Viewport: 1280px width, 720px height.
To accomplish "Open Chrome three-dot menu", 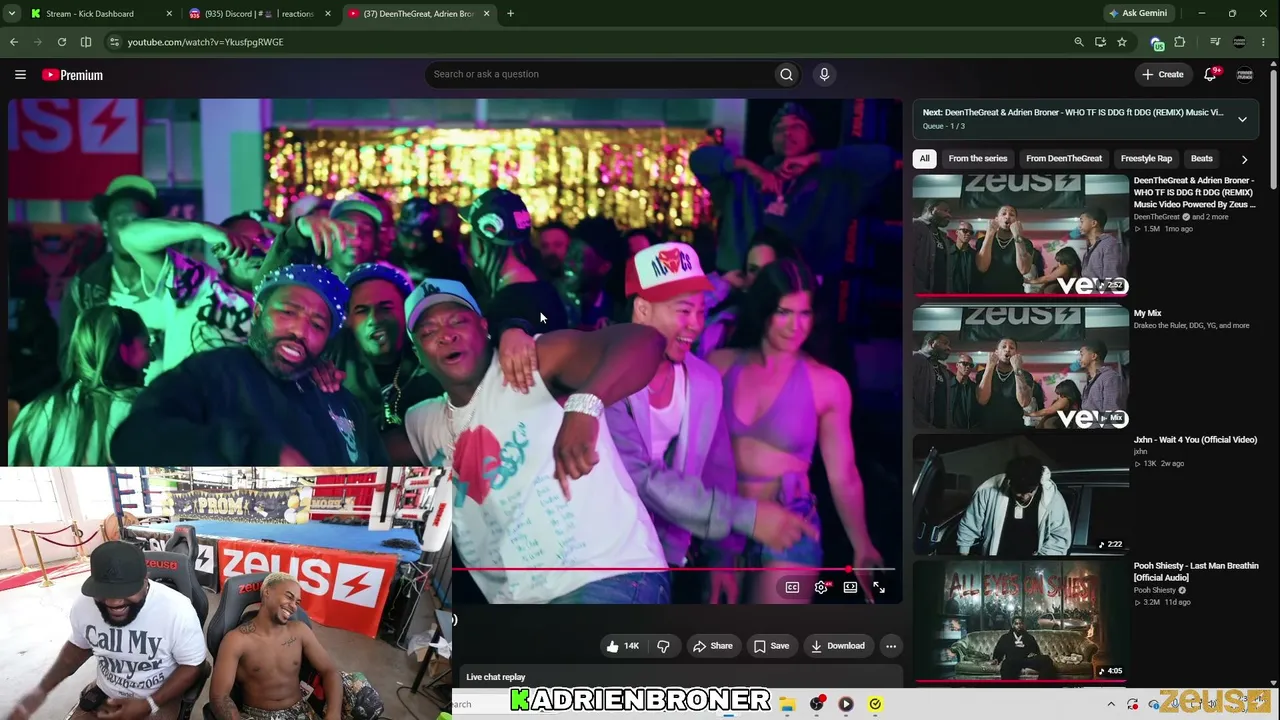I will click(1264, 42).
